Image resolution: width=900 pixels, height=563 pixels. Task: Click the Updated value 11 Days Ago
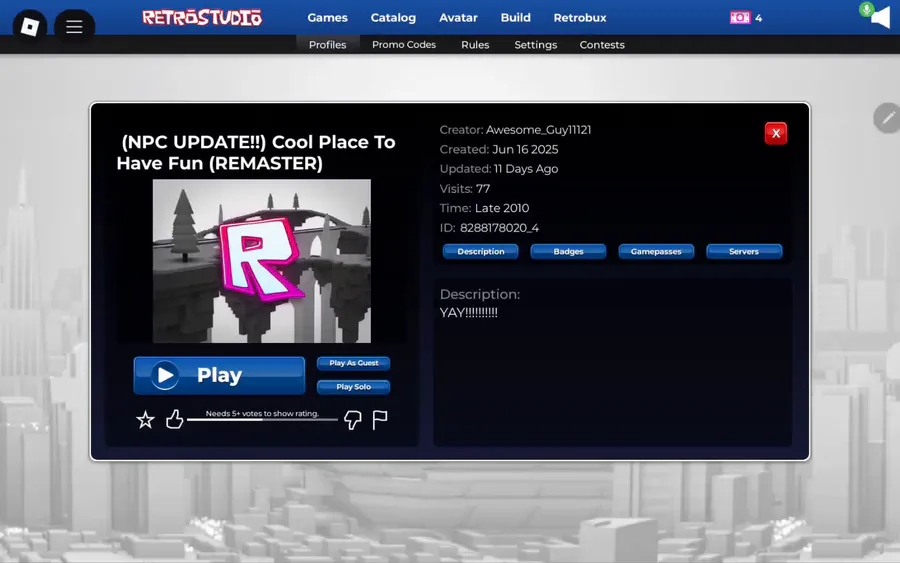(x=526, y=169)
